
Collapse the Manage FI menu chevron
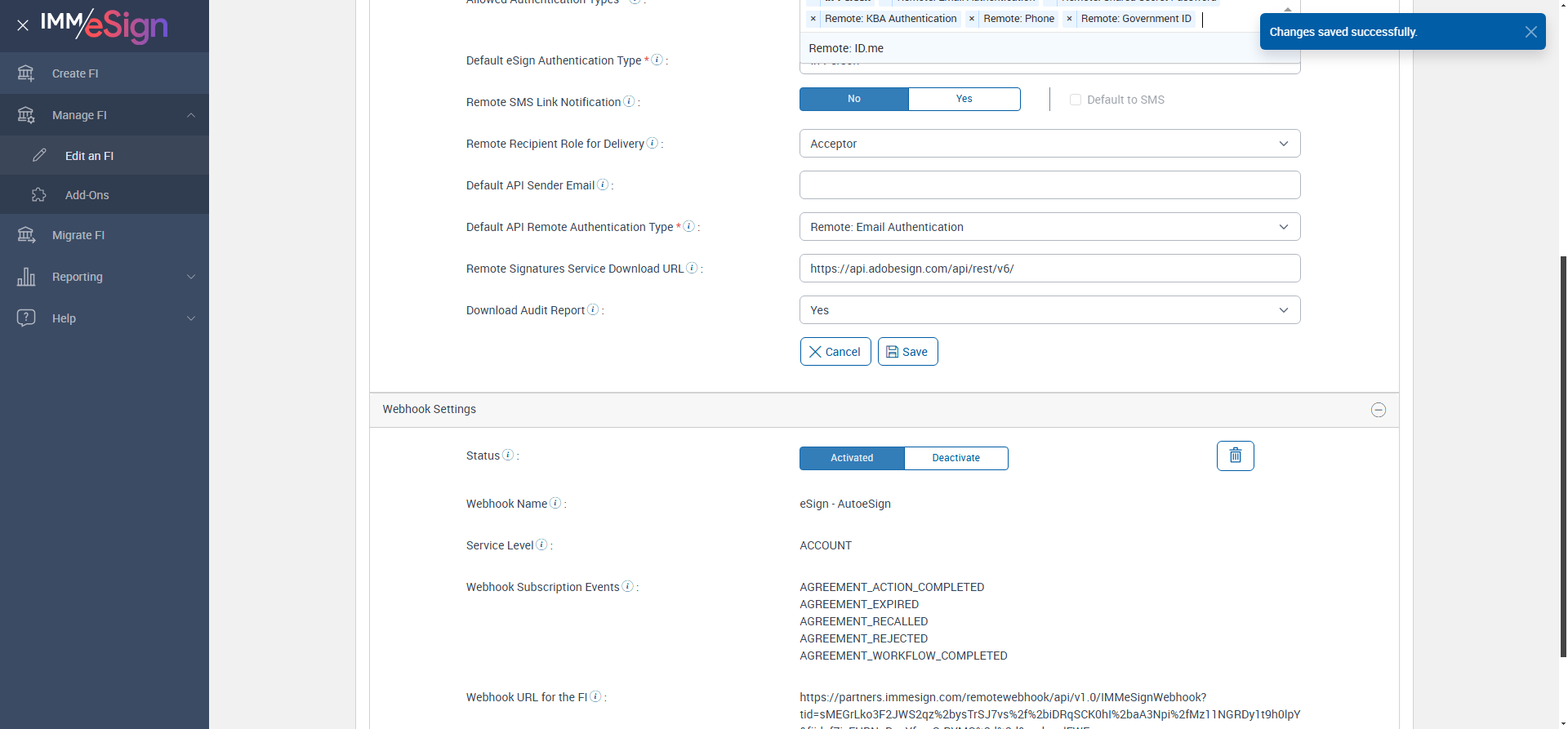(191, 115)
